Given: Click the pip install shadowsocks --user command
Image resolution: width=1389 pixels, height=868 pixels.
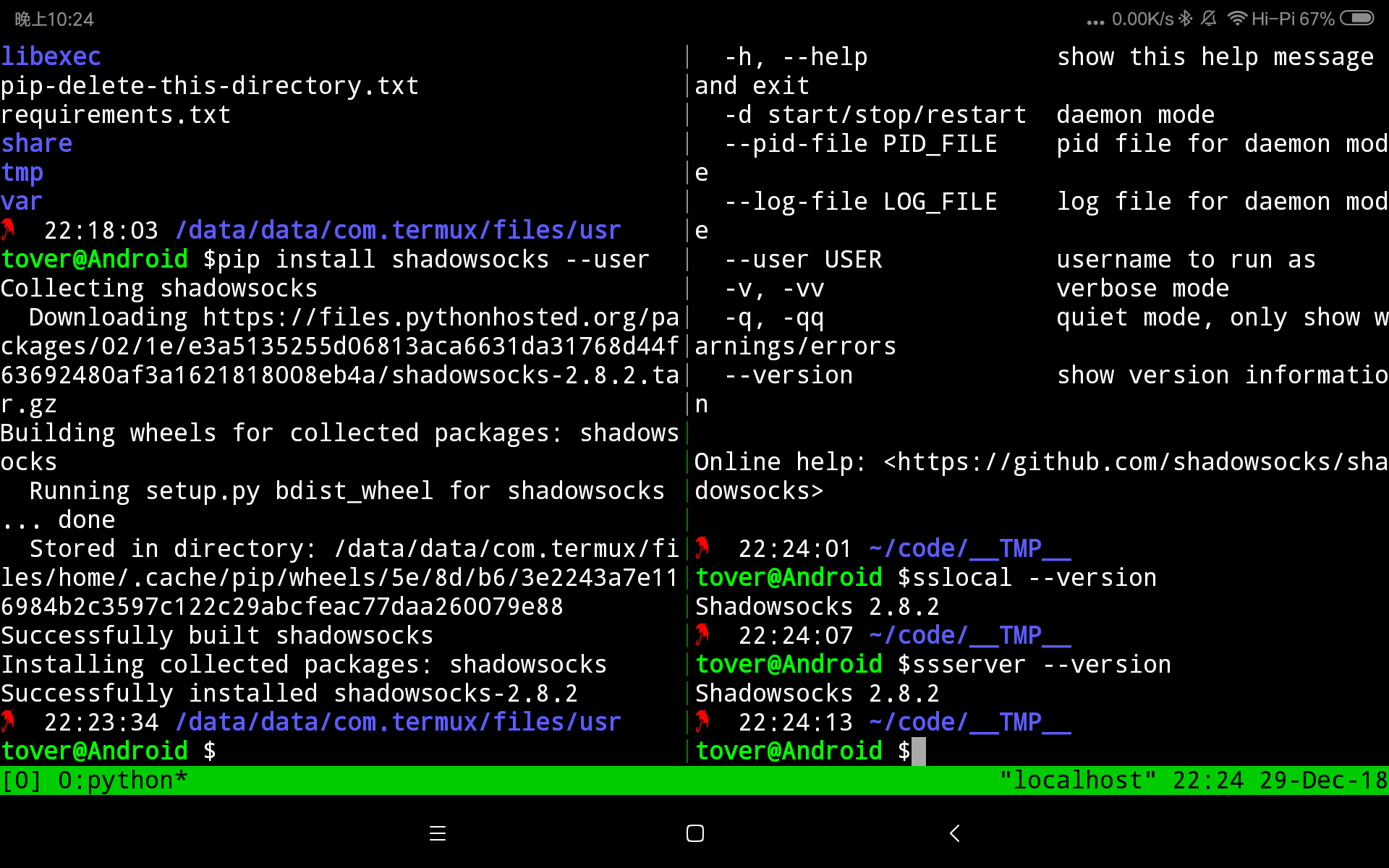Looking at the screenshot, I should pos(433,259).
